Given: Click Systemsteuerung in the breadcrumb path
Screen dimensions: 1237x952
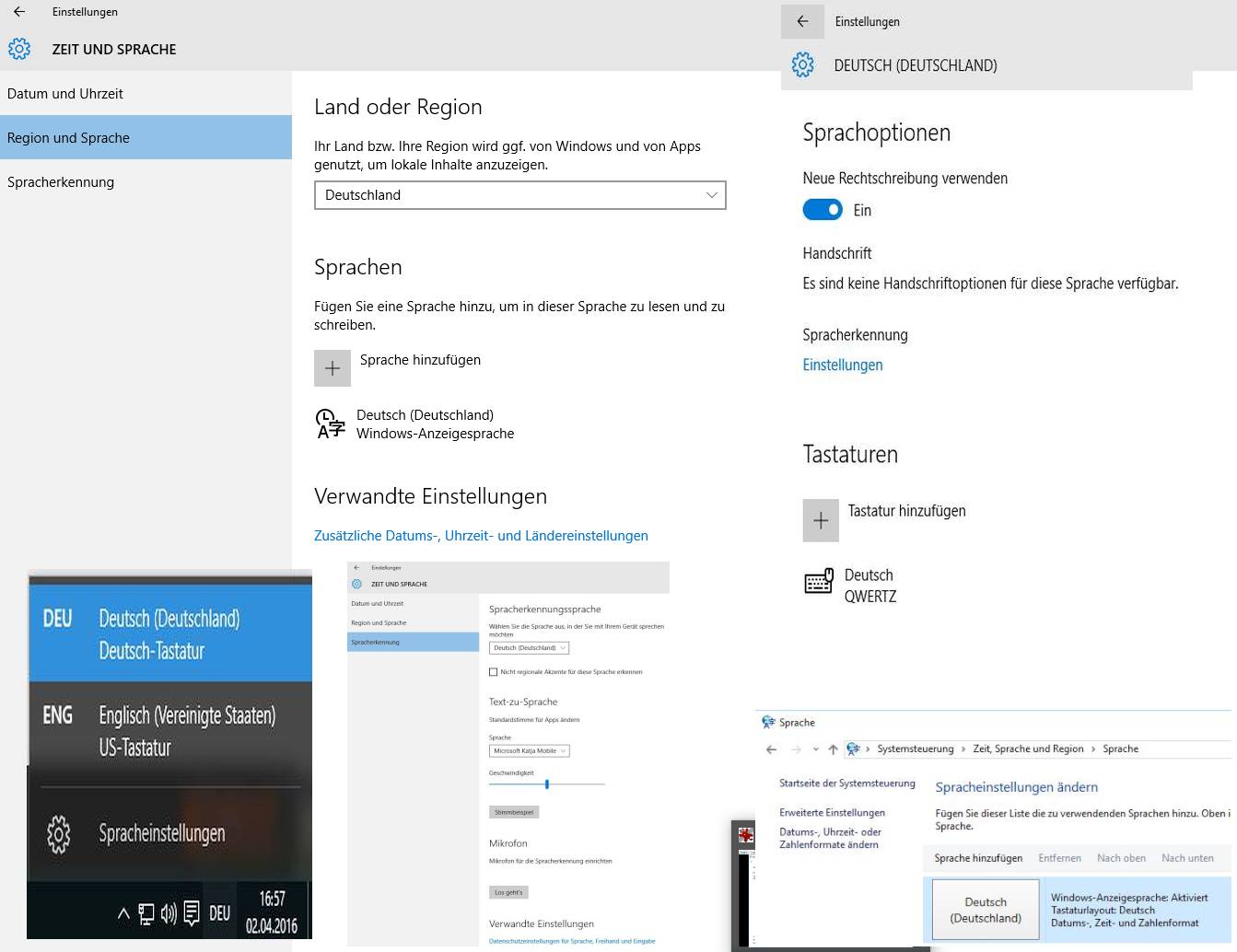Looking at the screenshot, I should click(916, 749).
